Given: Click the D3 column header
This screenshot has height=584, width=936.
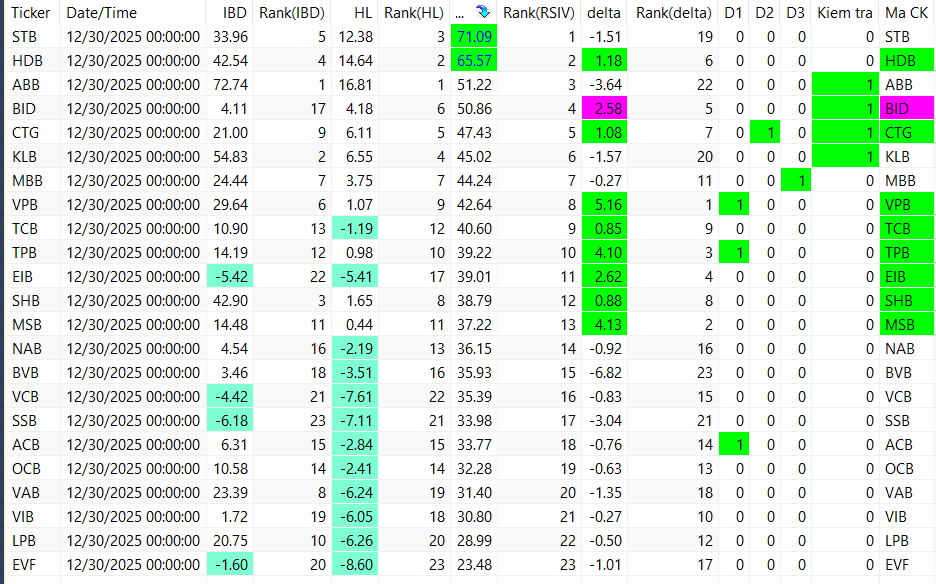Looking at the screenshot, I should [x=795, y=13].
